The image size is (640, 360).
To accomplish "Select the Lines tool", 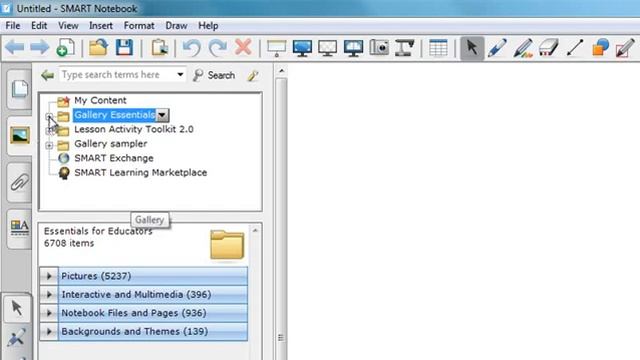I will click(575, 48).
